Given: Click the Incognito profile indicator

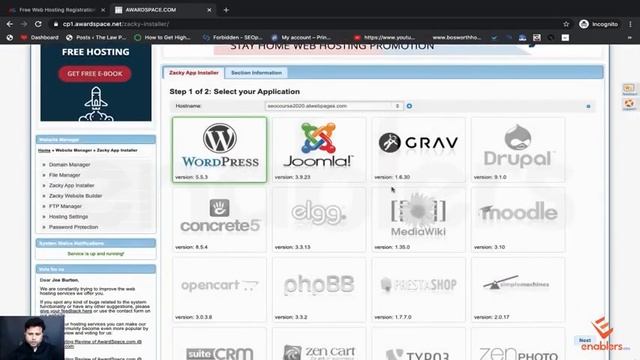Looking at the screenshot, I should pyautogui.click(x=598, y=24).
